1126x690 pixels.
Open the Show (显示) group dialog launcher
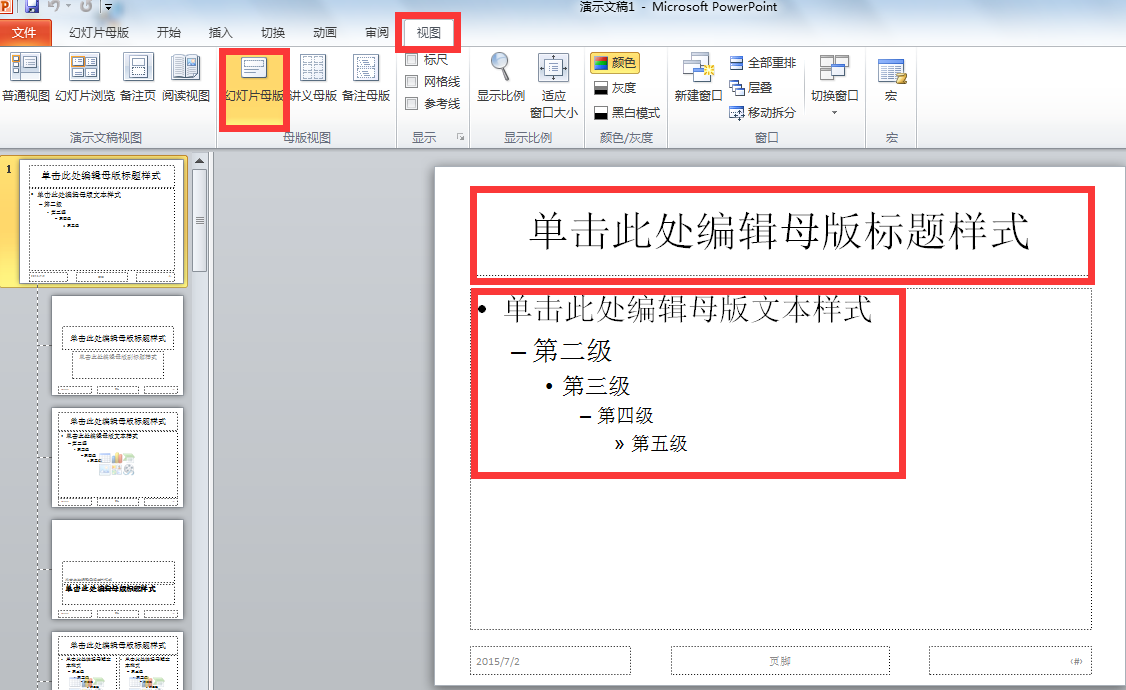pyautogui.click(x=460, y=137)
